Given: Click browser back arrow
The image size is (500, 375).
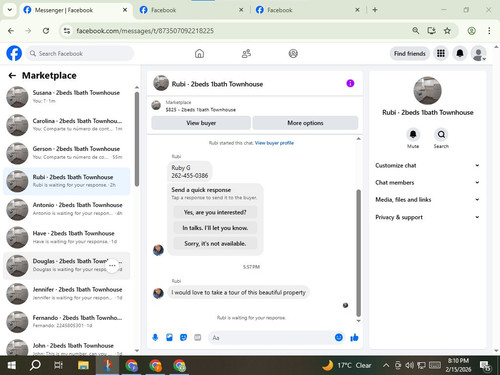Looking at the screenshot, I should (11, 31).
